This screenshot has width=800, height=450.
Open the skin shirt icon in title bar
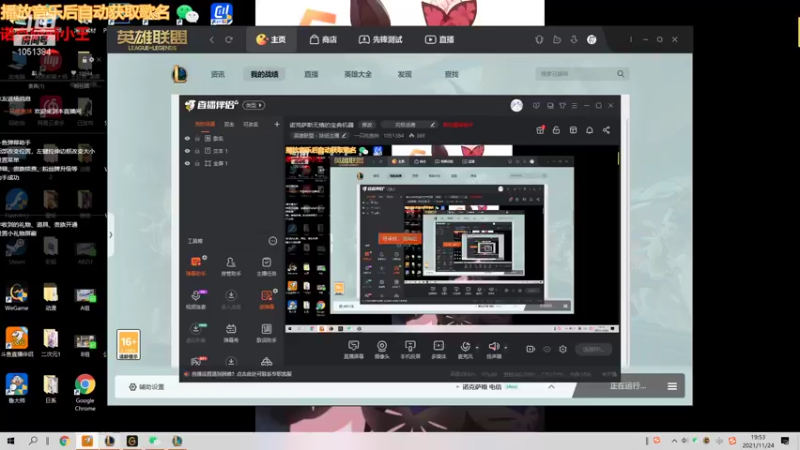(x=562, y=106)
